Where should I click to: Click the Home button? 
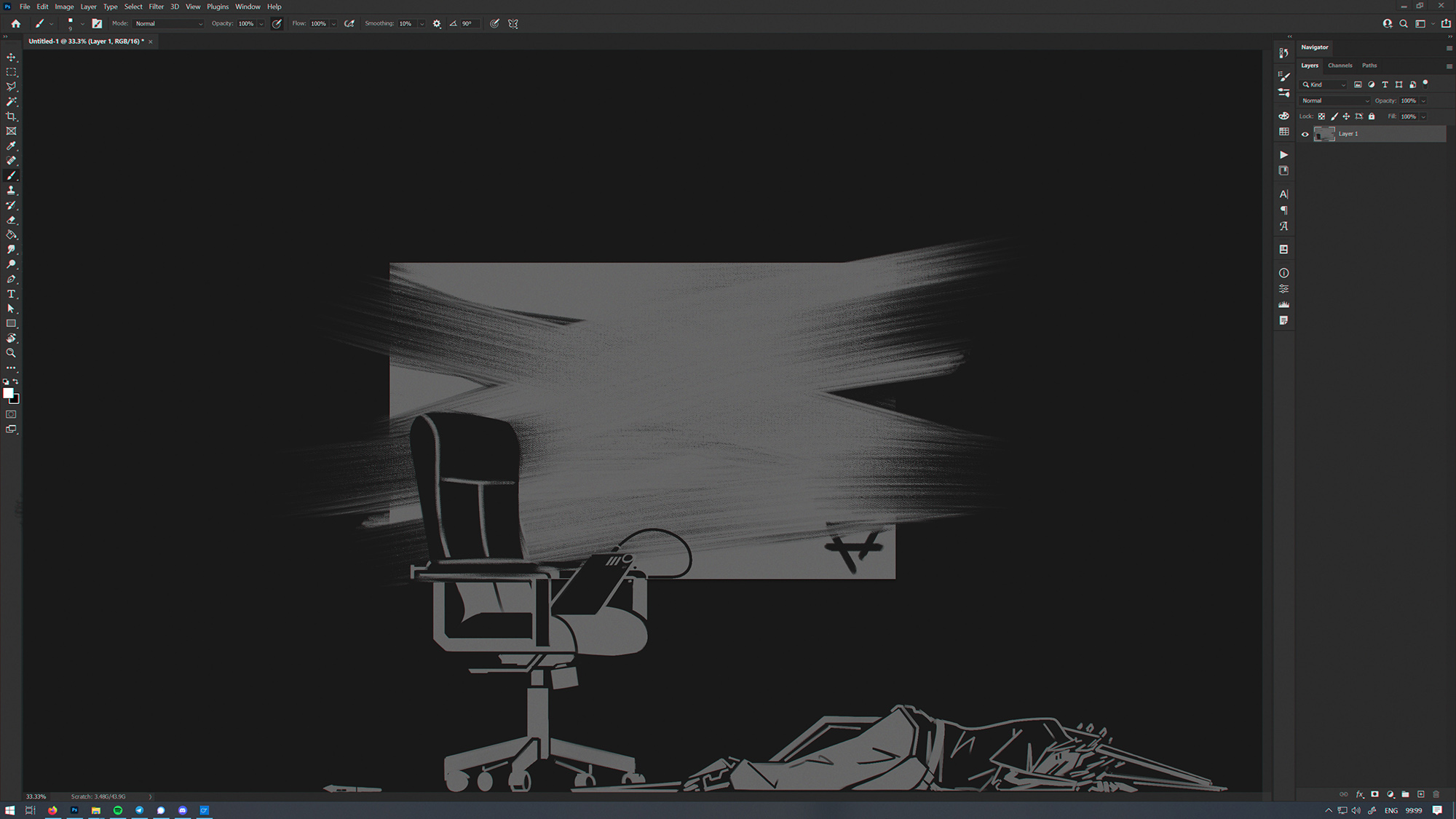[15, 23]
